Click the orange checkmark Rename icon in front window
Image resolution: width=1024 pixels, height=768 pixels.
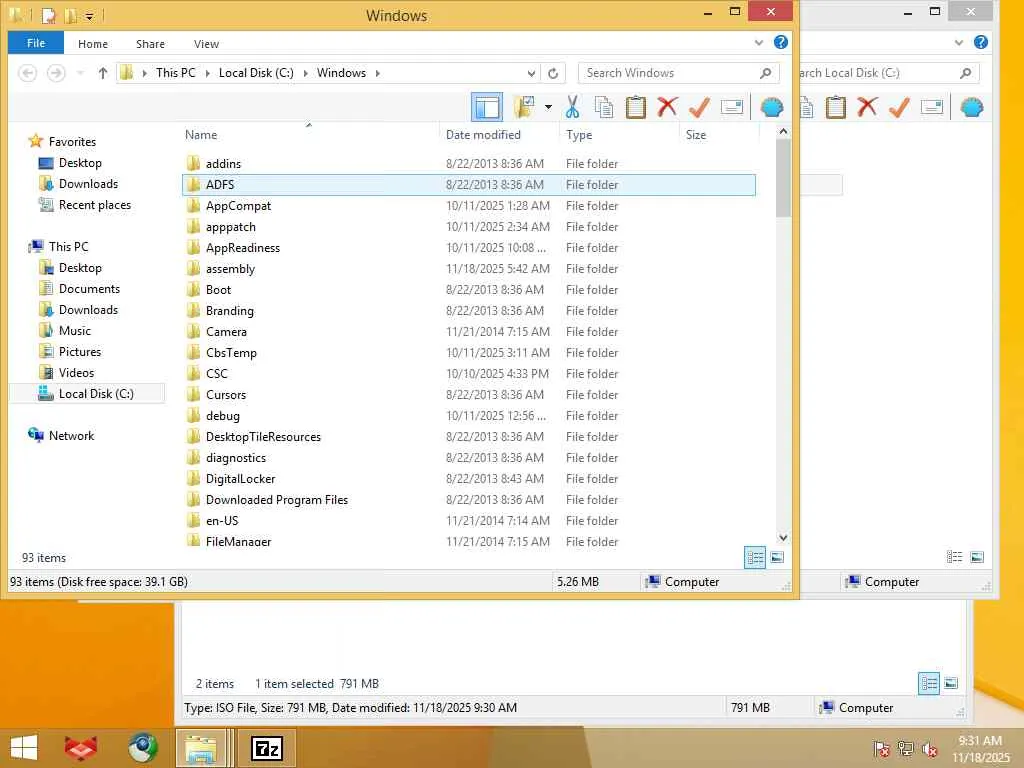(x=699, y=107)
